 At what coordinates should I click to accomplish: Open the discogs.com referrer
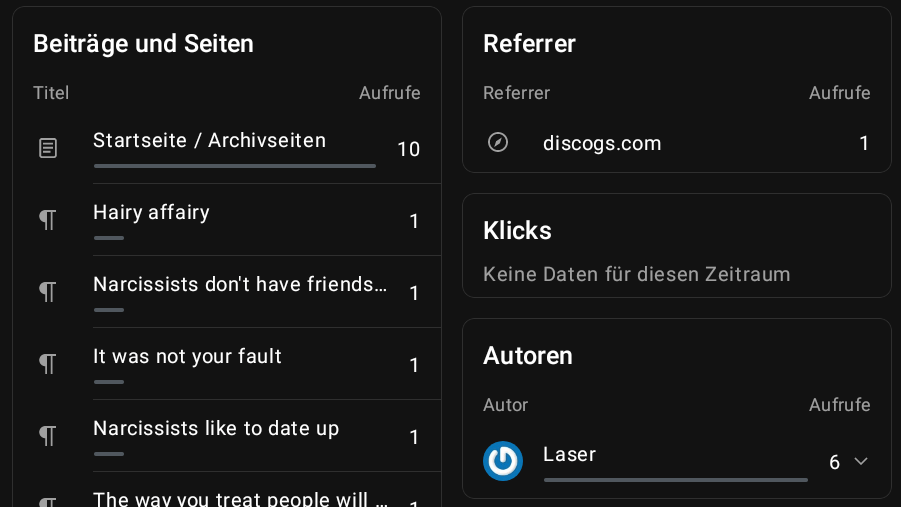[602, 143]
